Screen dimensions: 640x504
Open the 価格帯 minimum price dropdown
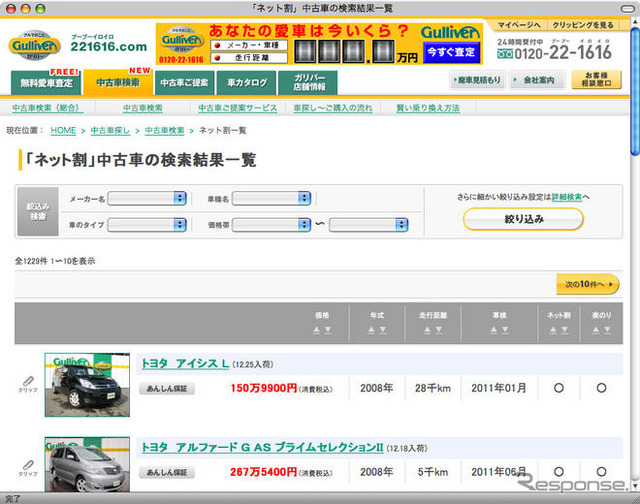(x=271, y=224)
